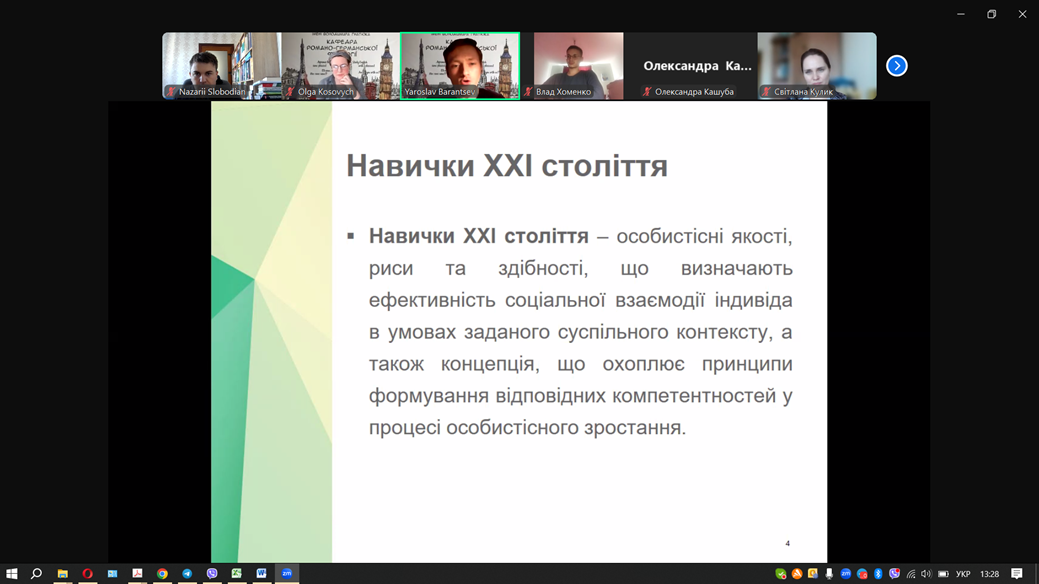Open Viber from the taskbar
This screenshot has width=1039, height=584.
(x=212, y=575)
